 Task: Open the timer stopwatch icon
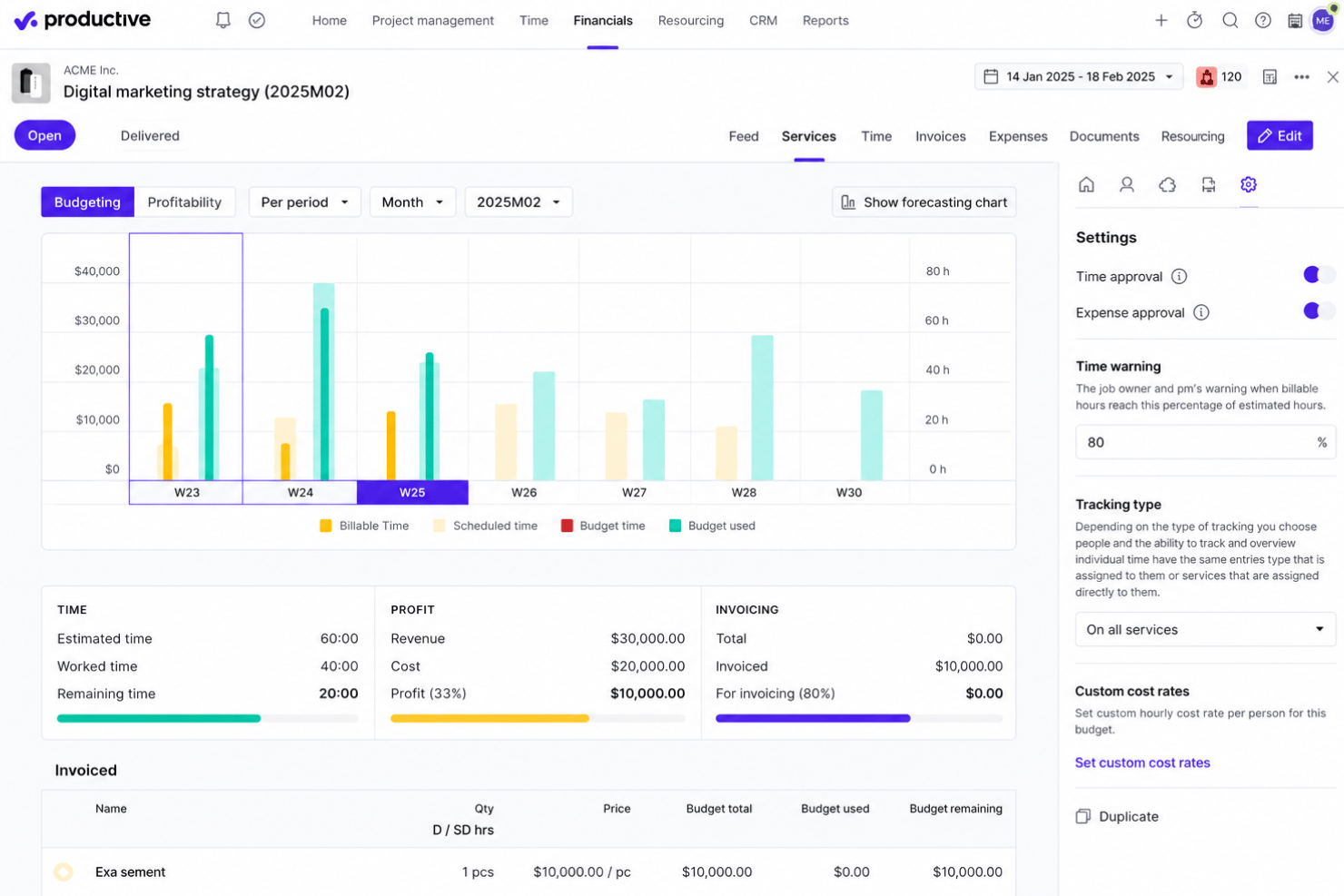click(x=1195, y=20)
